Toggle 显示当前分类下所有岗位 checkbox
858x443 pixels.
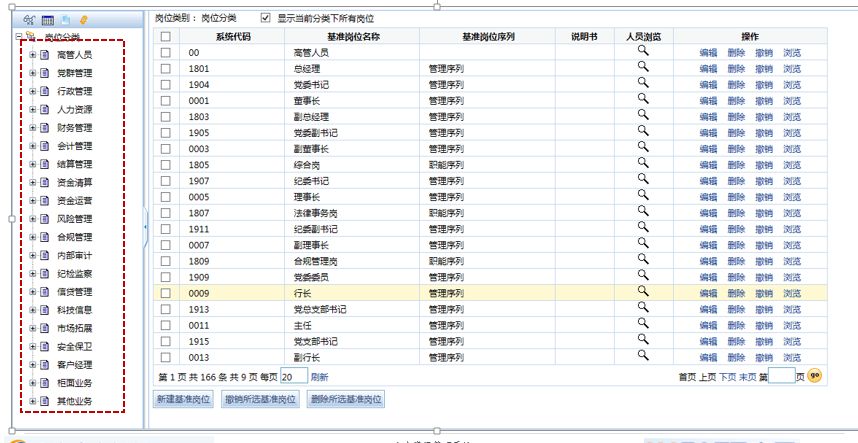pos(266,18)
